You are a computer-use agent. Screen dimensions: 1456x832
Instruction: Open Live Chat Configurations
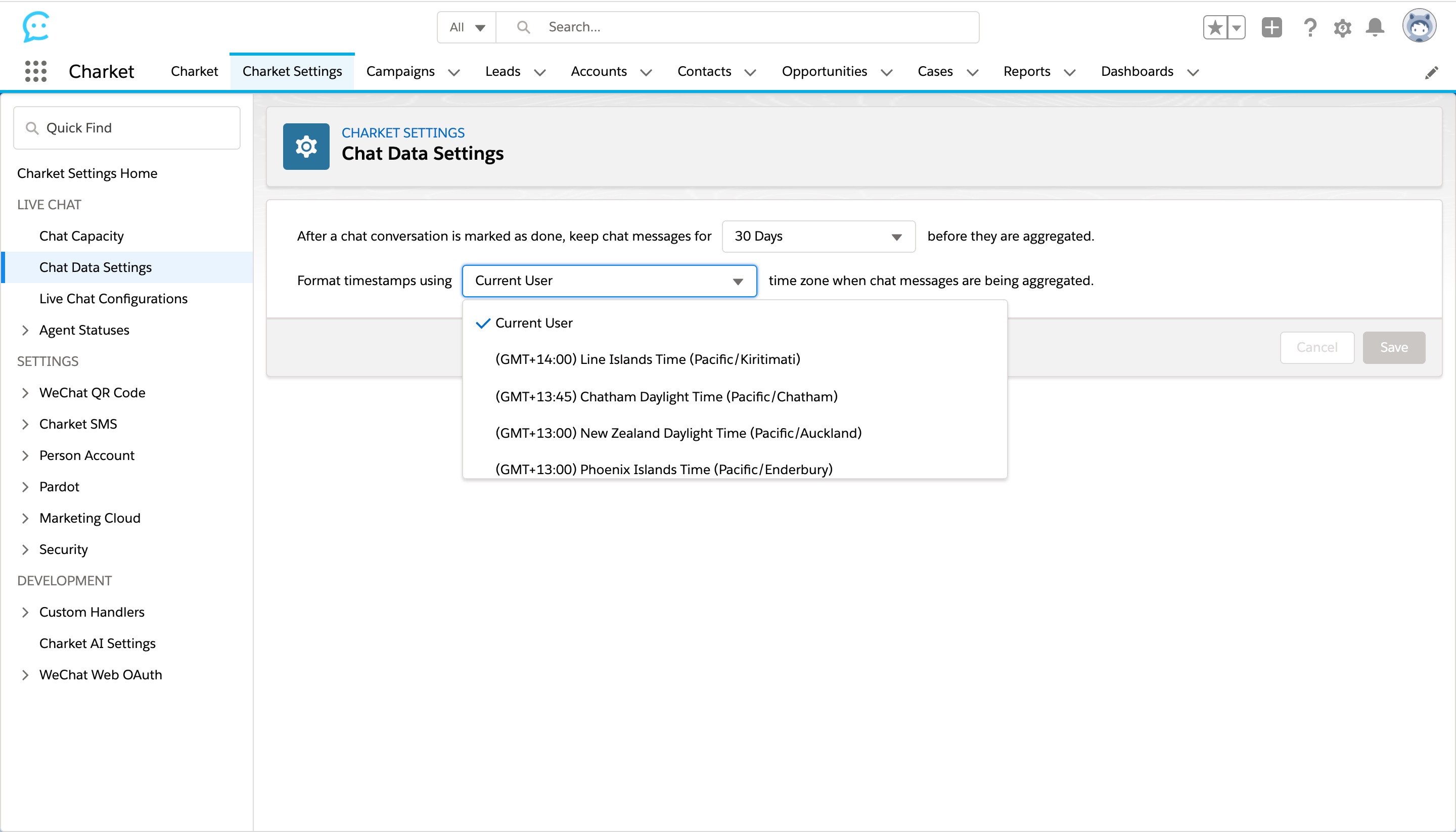[x=113, y=299]
